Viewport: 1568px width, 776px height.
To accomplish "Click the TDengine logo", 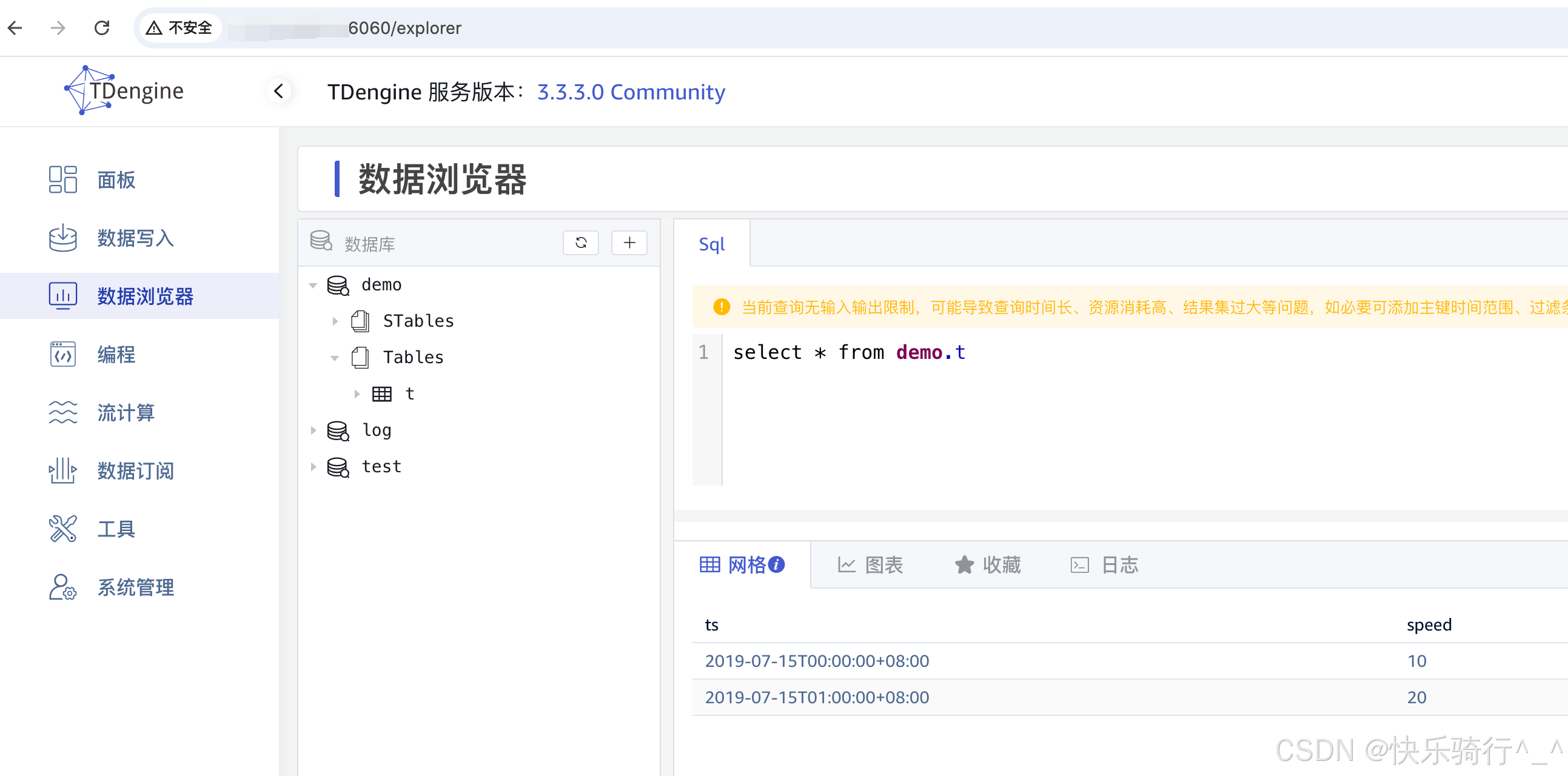I will click(124, 90).
